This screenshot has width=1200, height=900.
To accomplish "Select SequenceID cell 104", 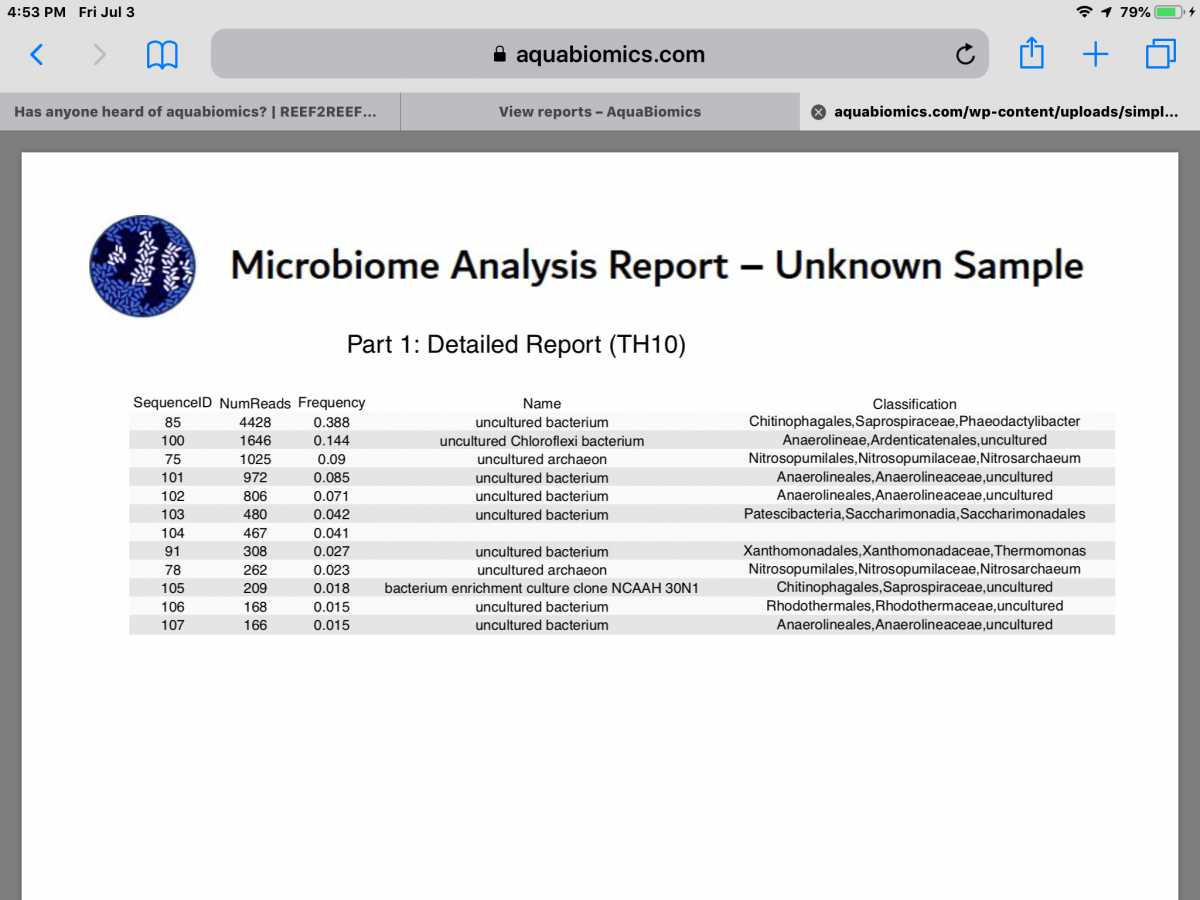I will [x=173, y=533].
